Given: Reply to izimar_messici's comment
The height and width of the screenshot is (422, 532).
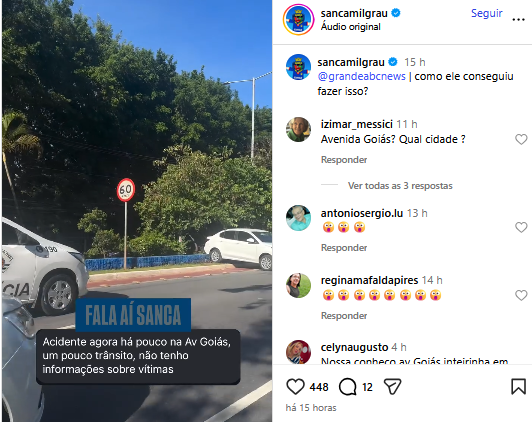Looking at the screenshot, I should pos(344,159).
